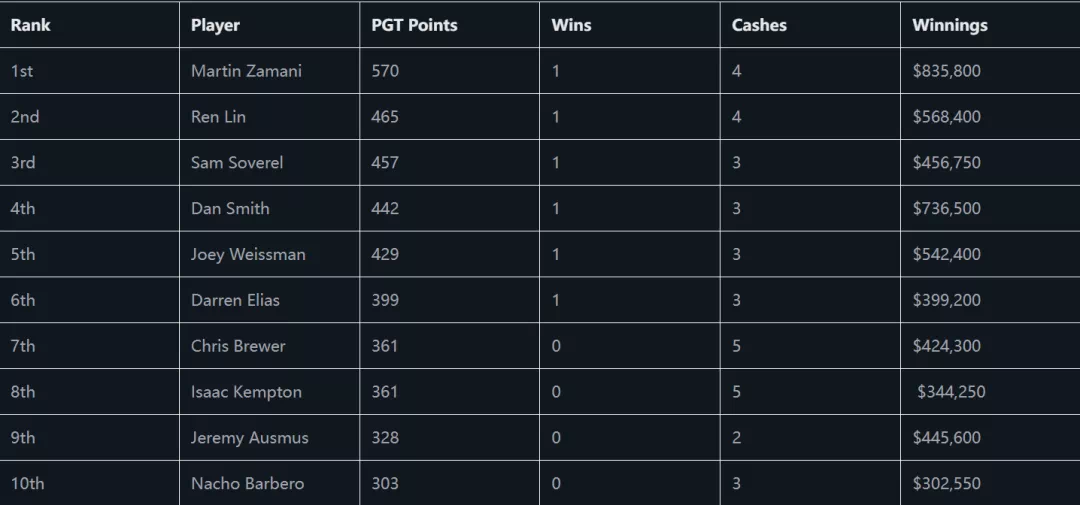Click Nacho Barbero's name
This screenshot has width=1080, height=505.
[x=247, y=484]
